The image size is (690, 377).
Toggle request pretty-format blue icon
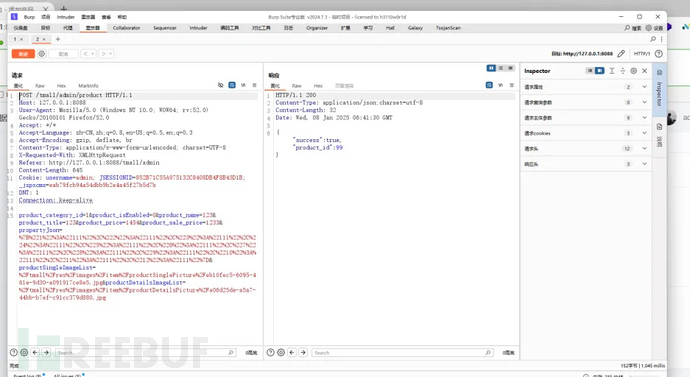(x=232, y=85)
